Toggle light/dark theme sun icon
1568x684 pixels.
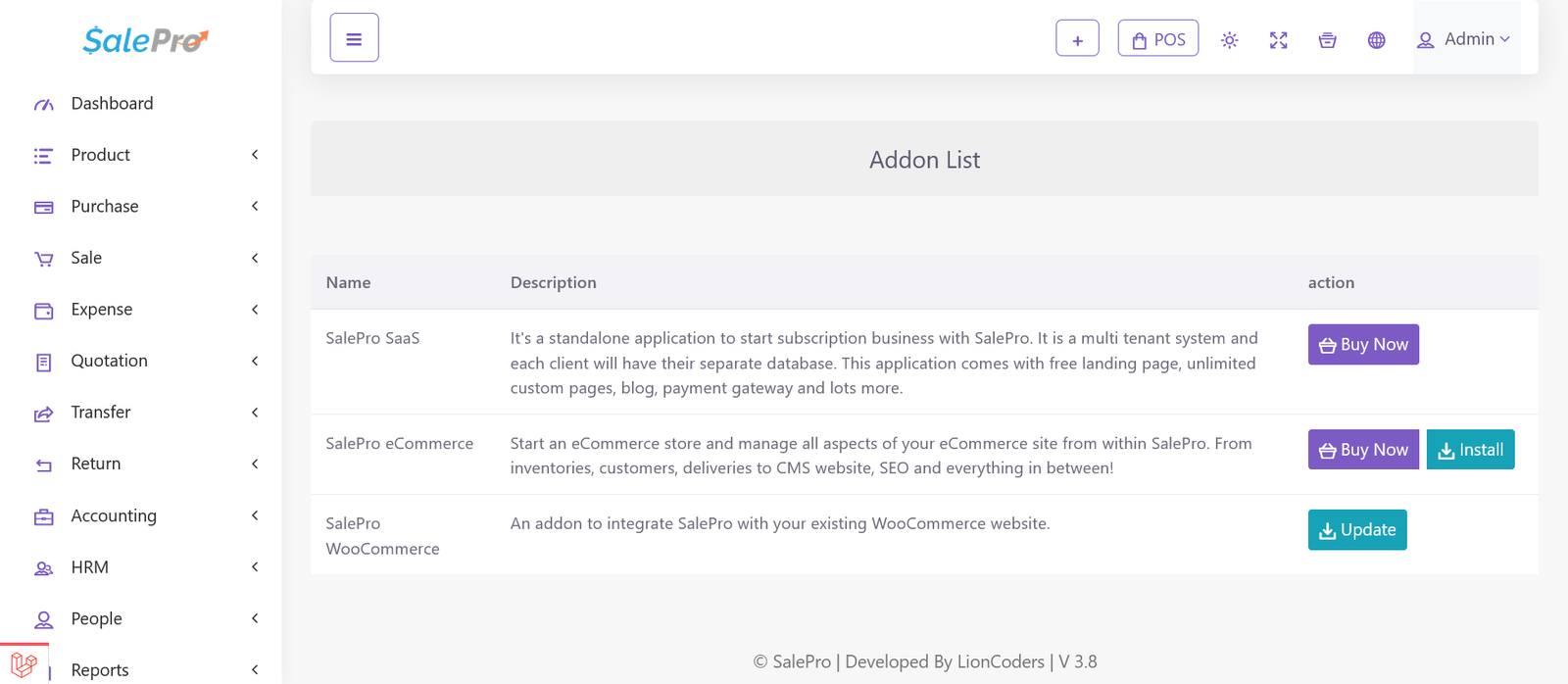tap(1229, 40)
